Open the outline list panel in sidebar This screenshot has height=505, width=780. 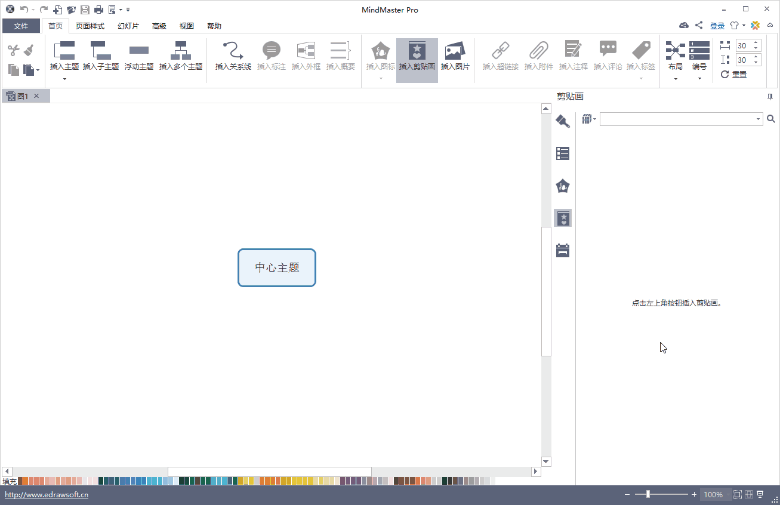coord(562,153)
